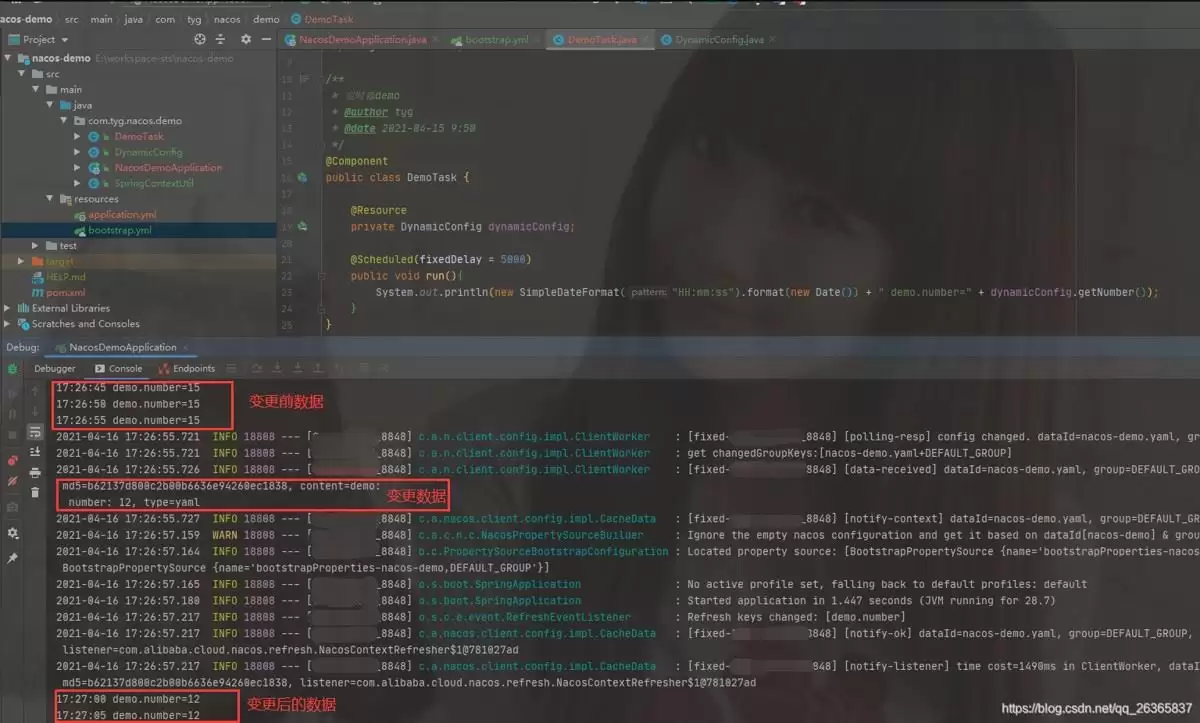
Task: Toggle soft-wrap in console toolbar
Action: [x=35, y=432]
